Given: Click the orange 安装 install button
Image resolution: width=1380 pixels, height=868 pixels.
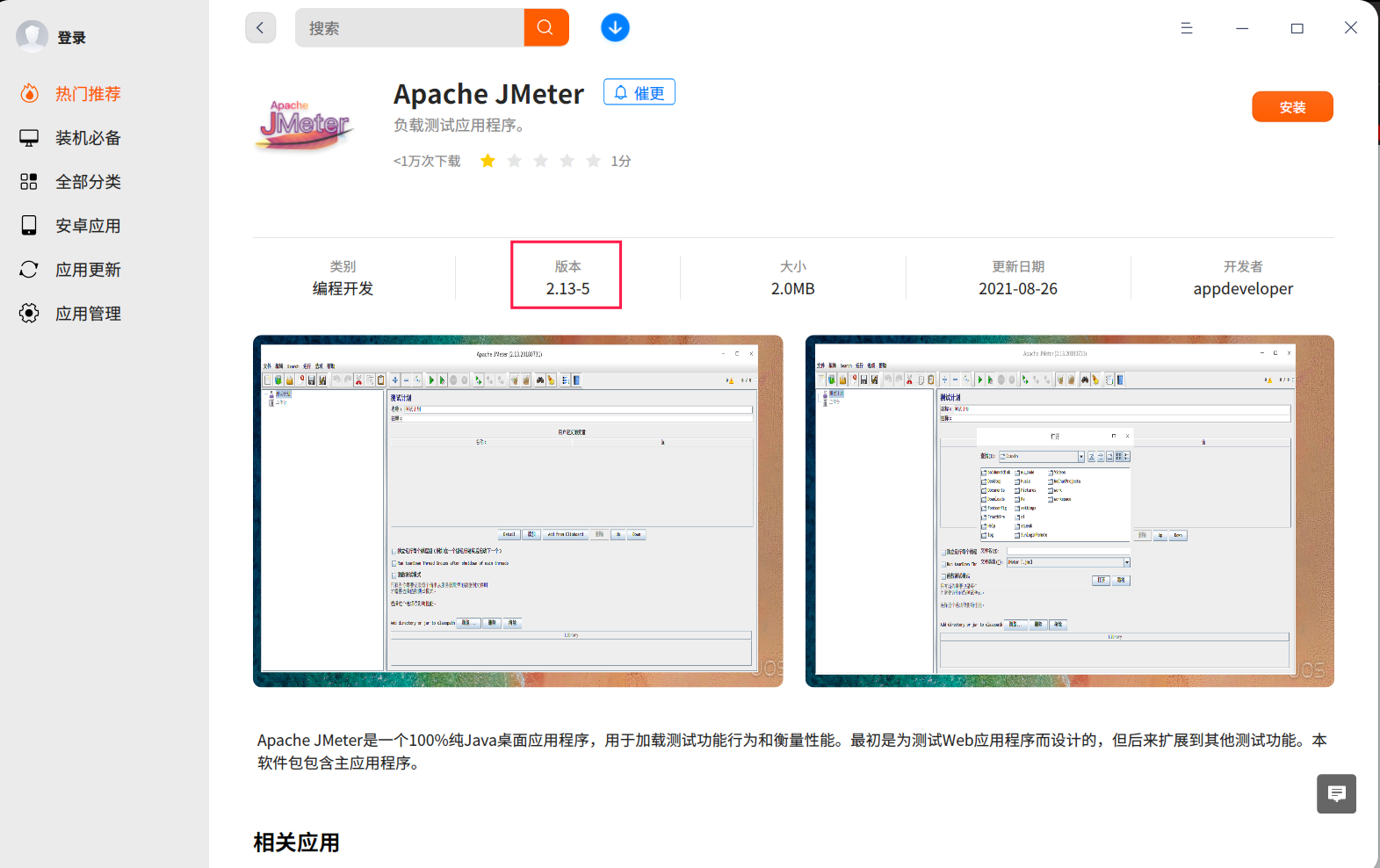Looking at the screenshot, I should [1292, 107].
